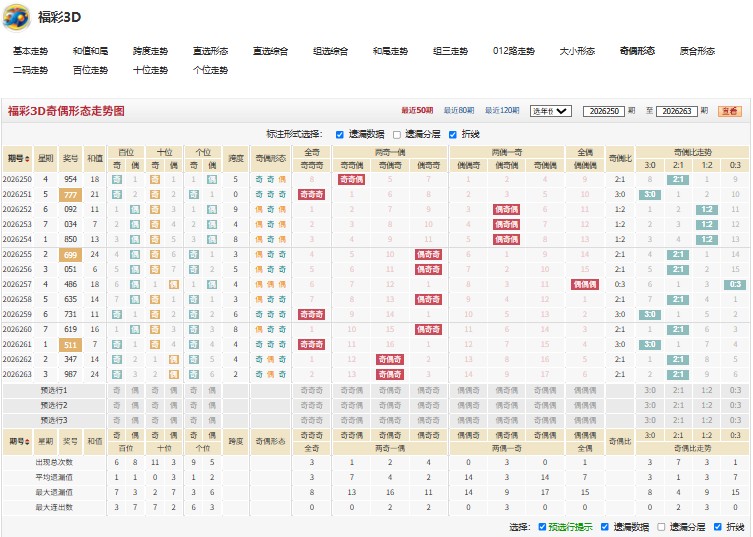Click prize number 987 of issue 2026263
The image size is (753, 537).
click(x=71, y=374)
